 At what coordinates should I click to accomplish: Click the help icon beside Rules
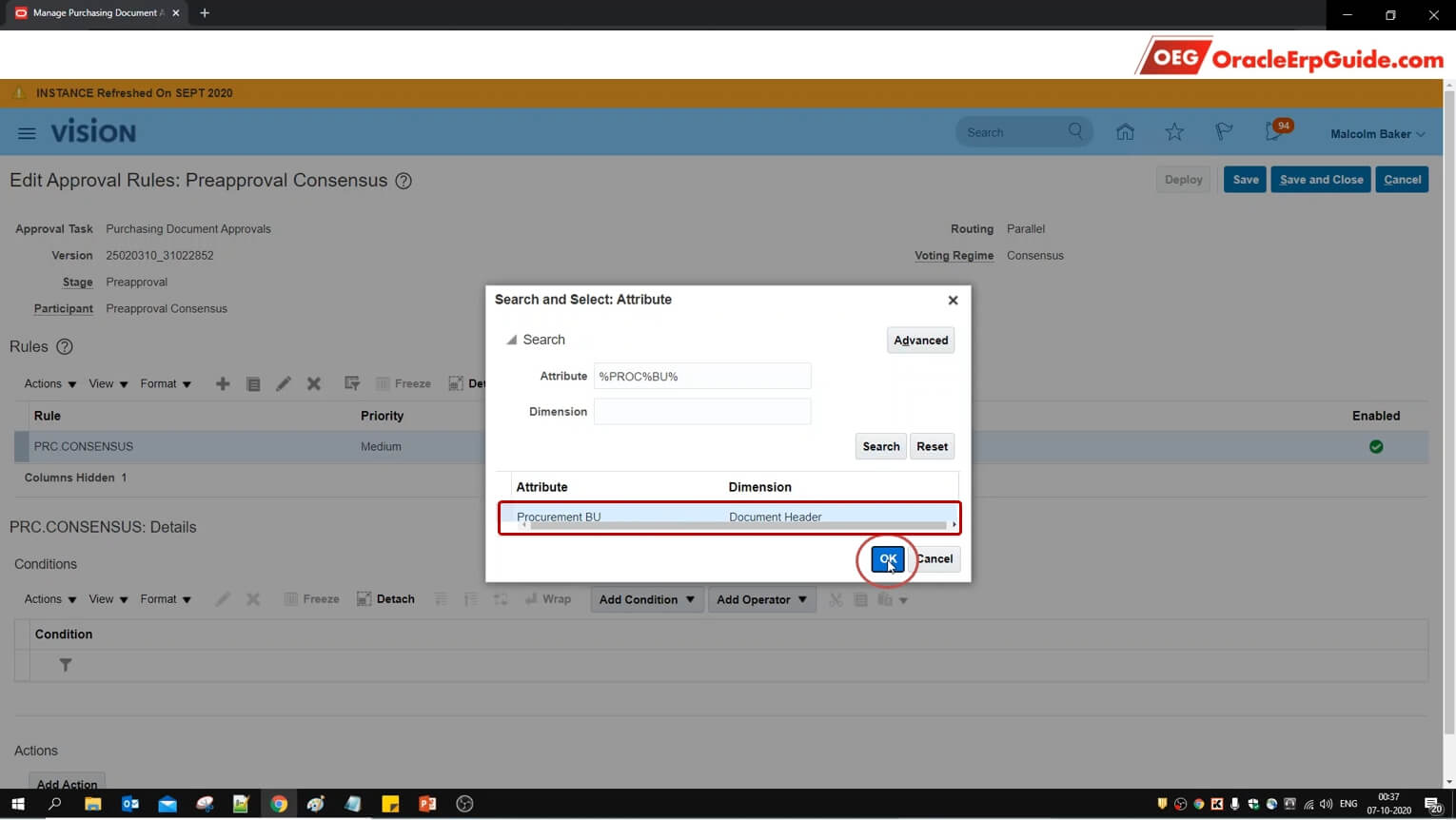pyautogui.click(x=65, y=347)
